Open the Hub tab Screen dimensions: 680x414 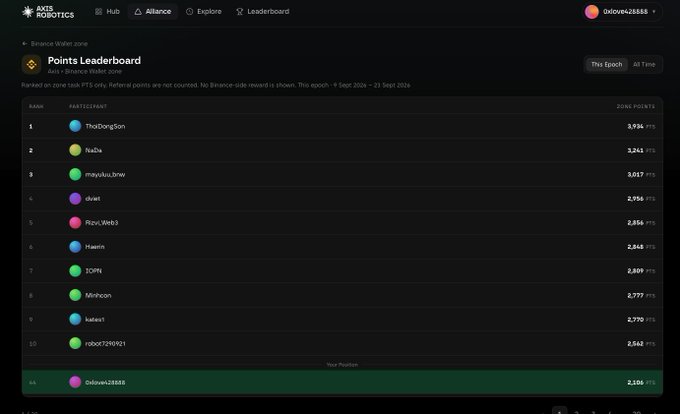pos(107,12)
